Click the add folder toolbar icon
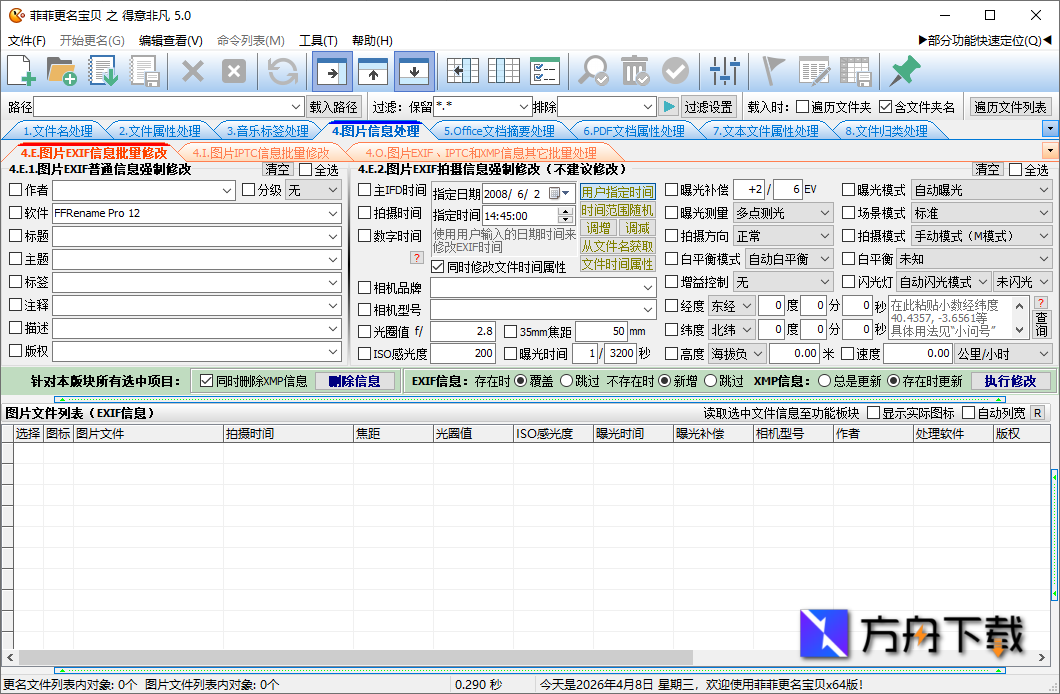 [62, 71]
